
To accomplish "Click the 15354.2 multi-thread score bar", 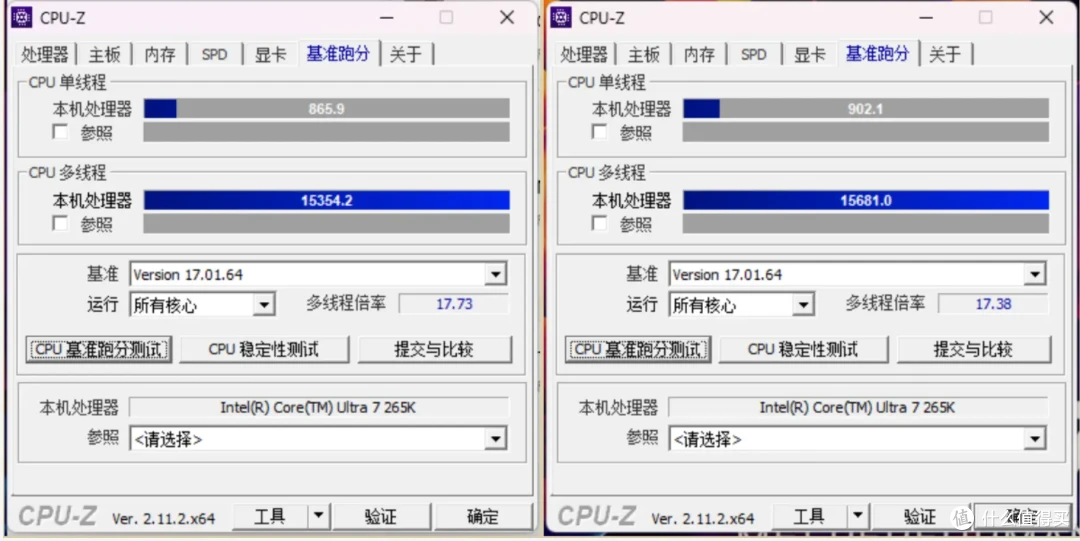I will coord(326,200).
